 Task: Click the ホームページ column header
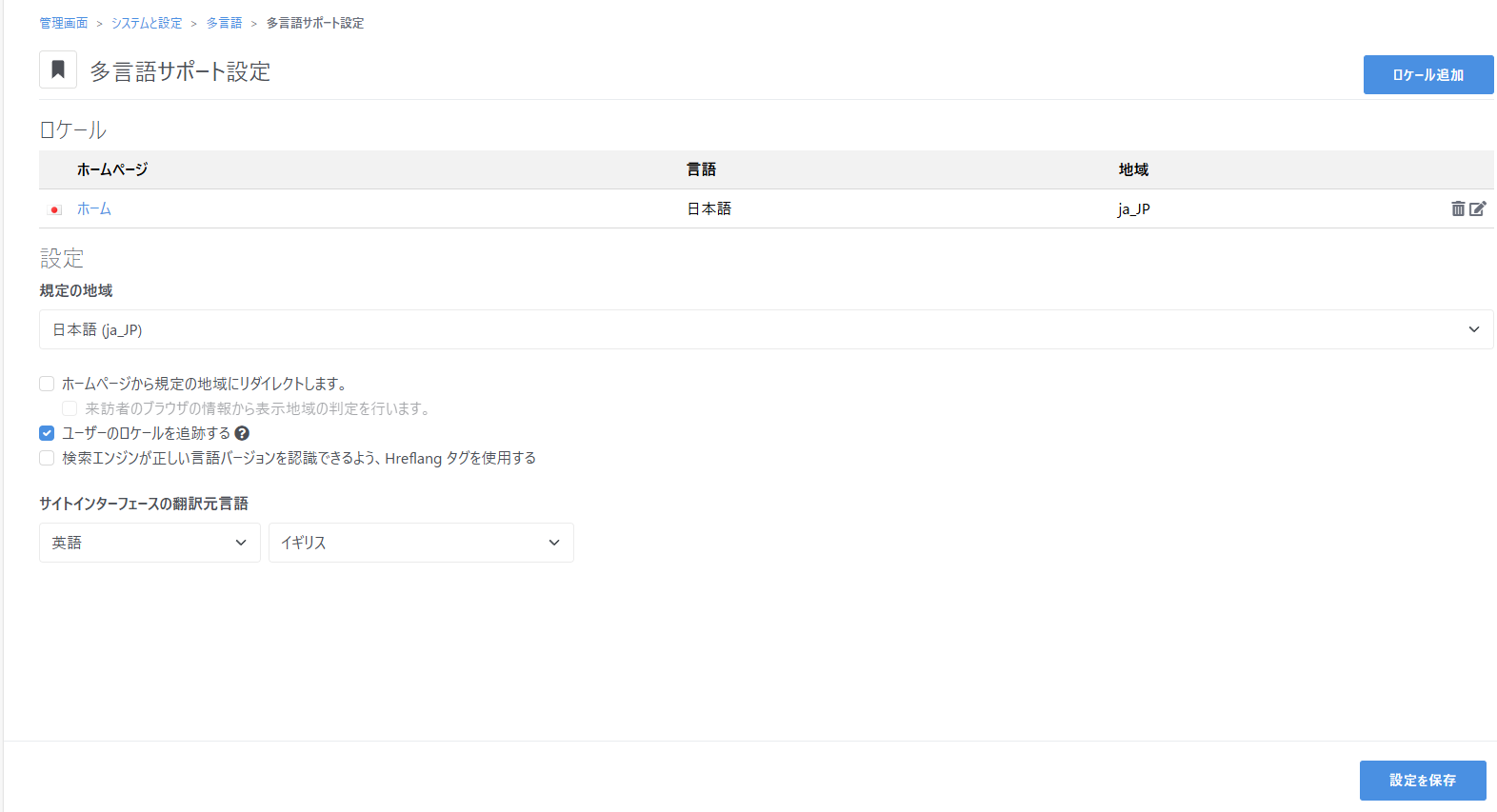point(112,169)
